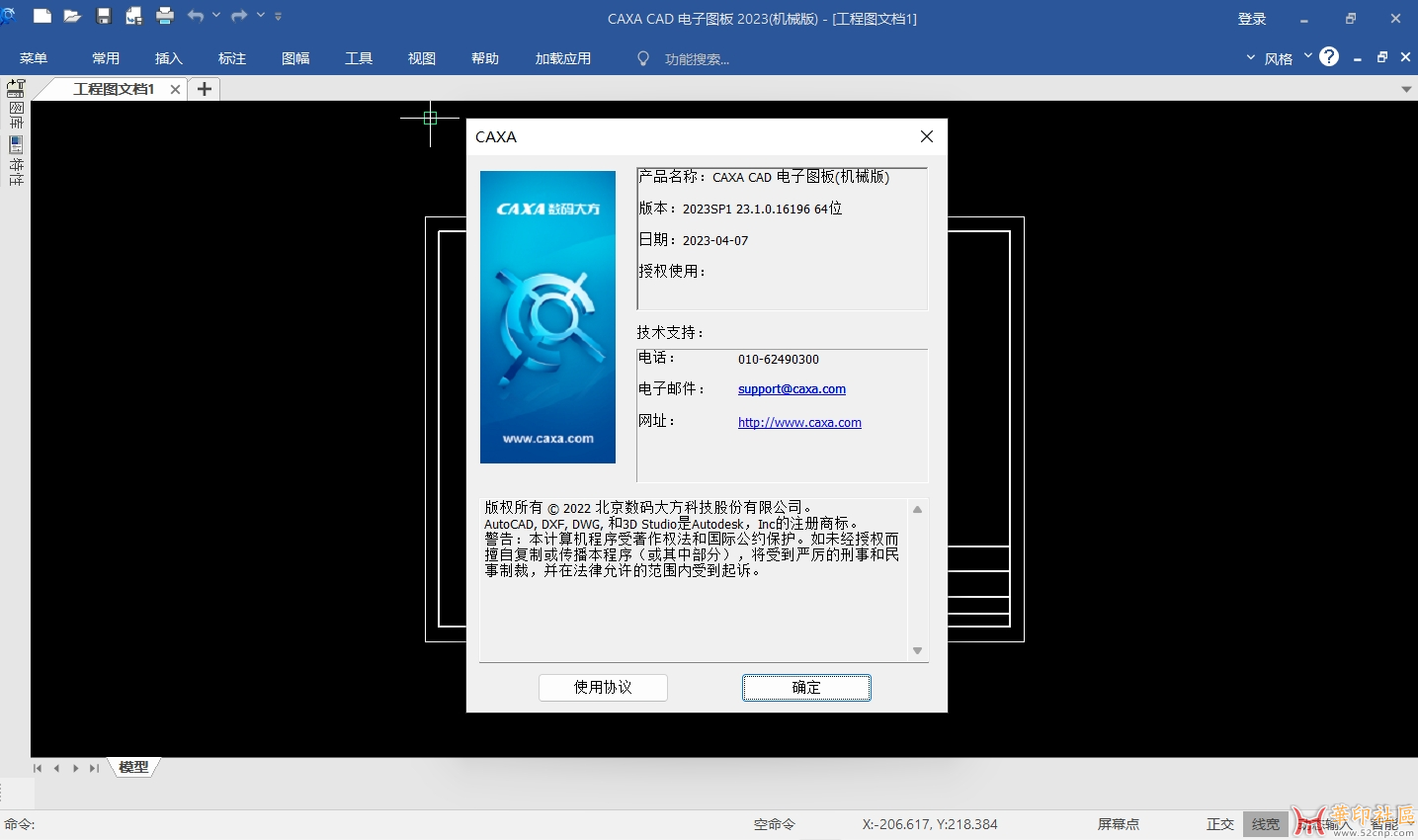Click the CAXA 数码大方 logo banner image
The image size is (1418, 840).
547,317
